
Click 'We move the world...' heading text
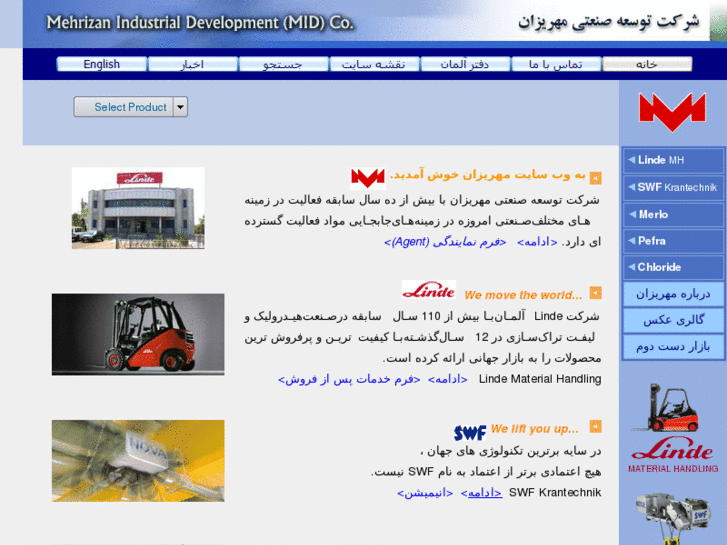[x=523, y=295]
